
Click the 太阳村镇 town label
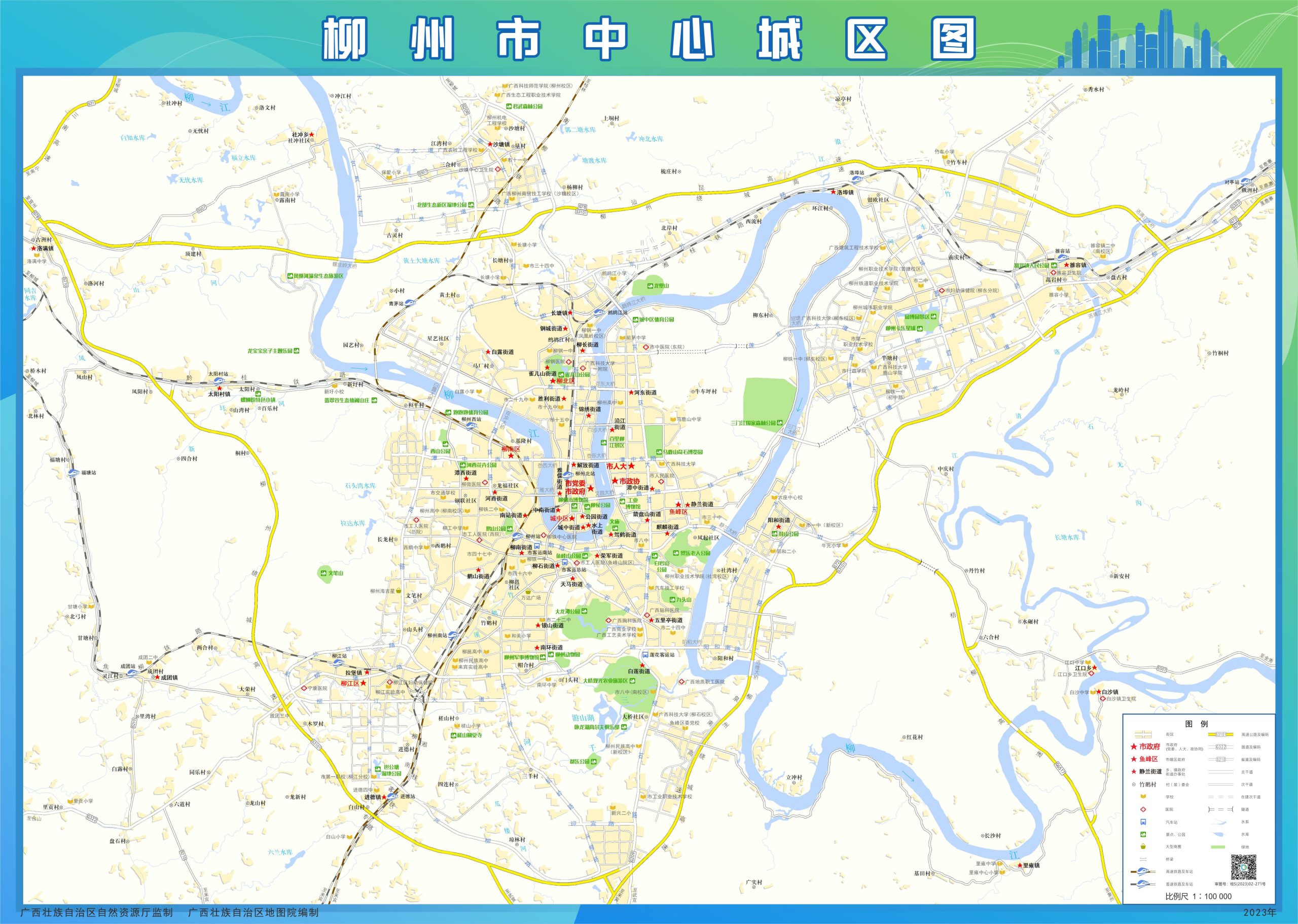tap(219, 394)
